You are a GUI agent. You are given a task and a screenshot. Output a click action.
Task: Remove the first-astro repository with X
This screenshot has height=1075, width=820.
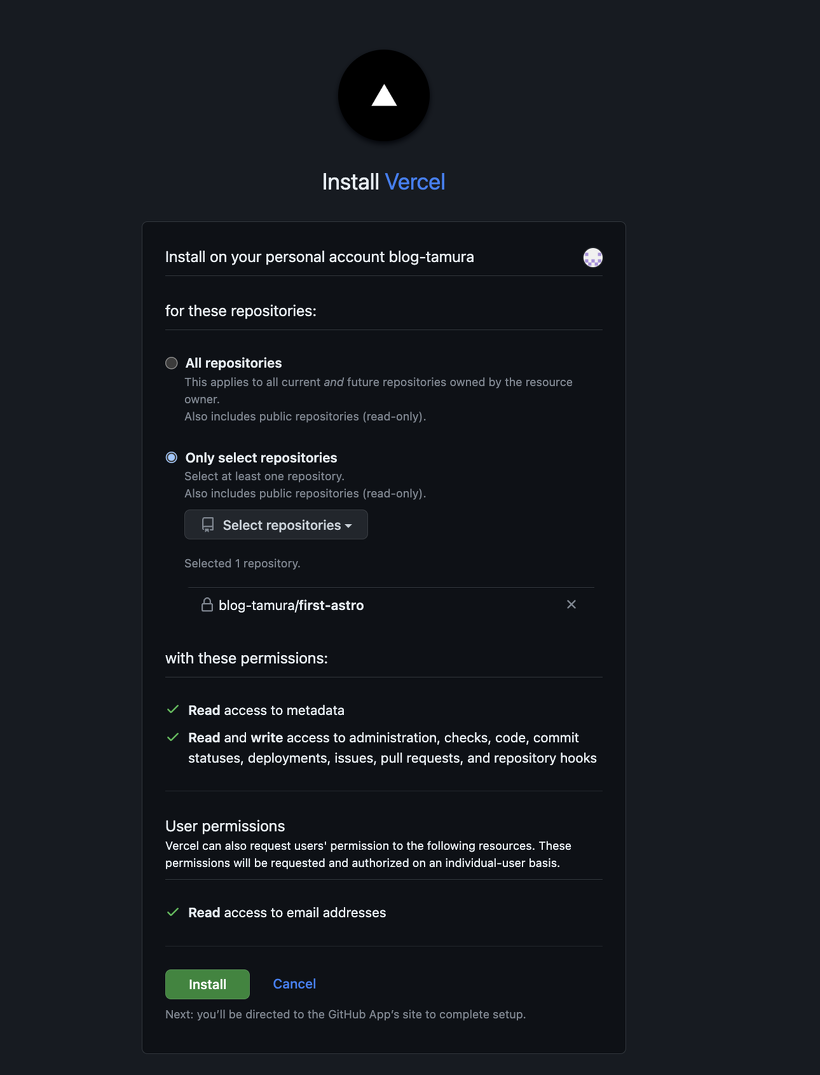click(571, 604)
